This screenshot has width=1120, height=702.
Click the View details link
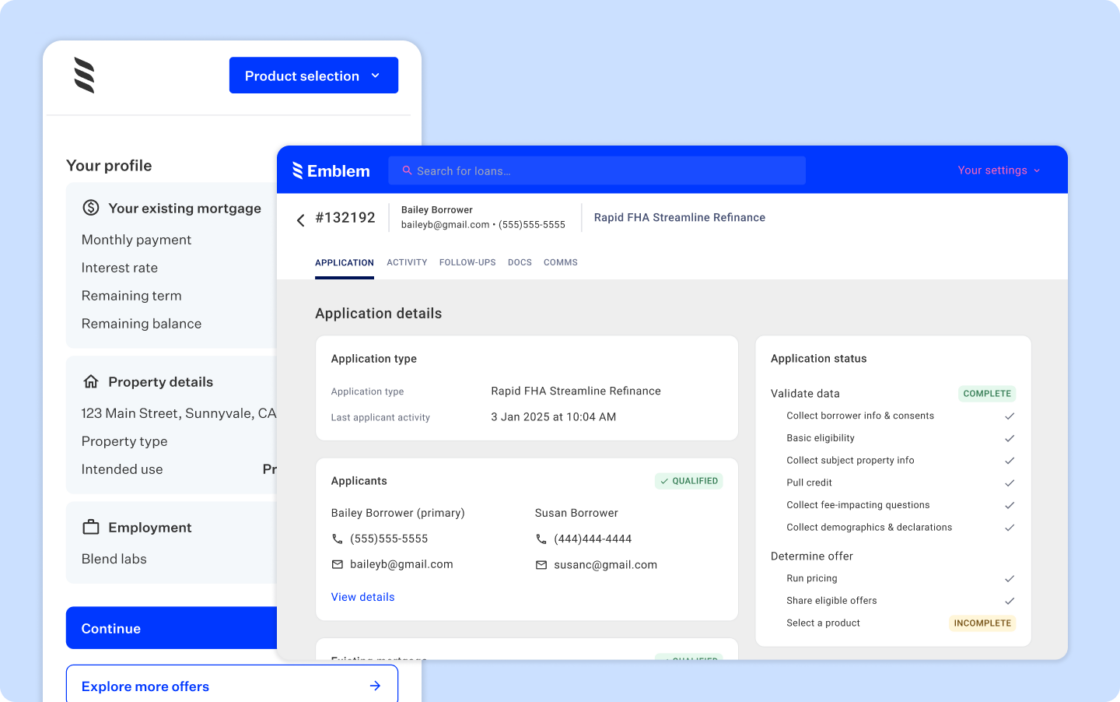(362, 596)
